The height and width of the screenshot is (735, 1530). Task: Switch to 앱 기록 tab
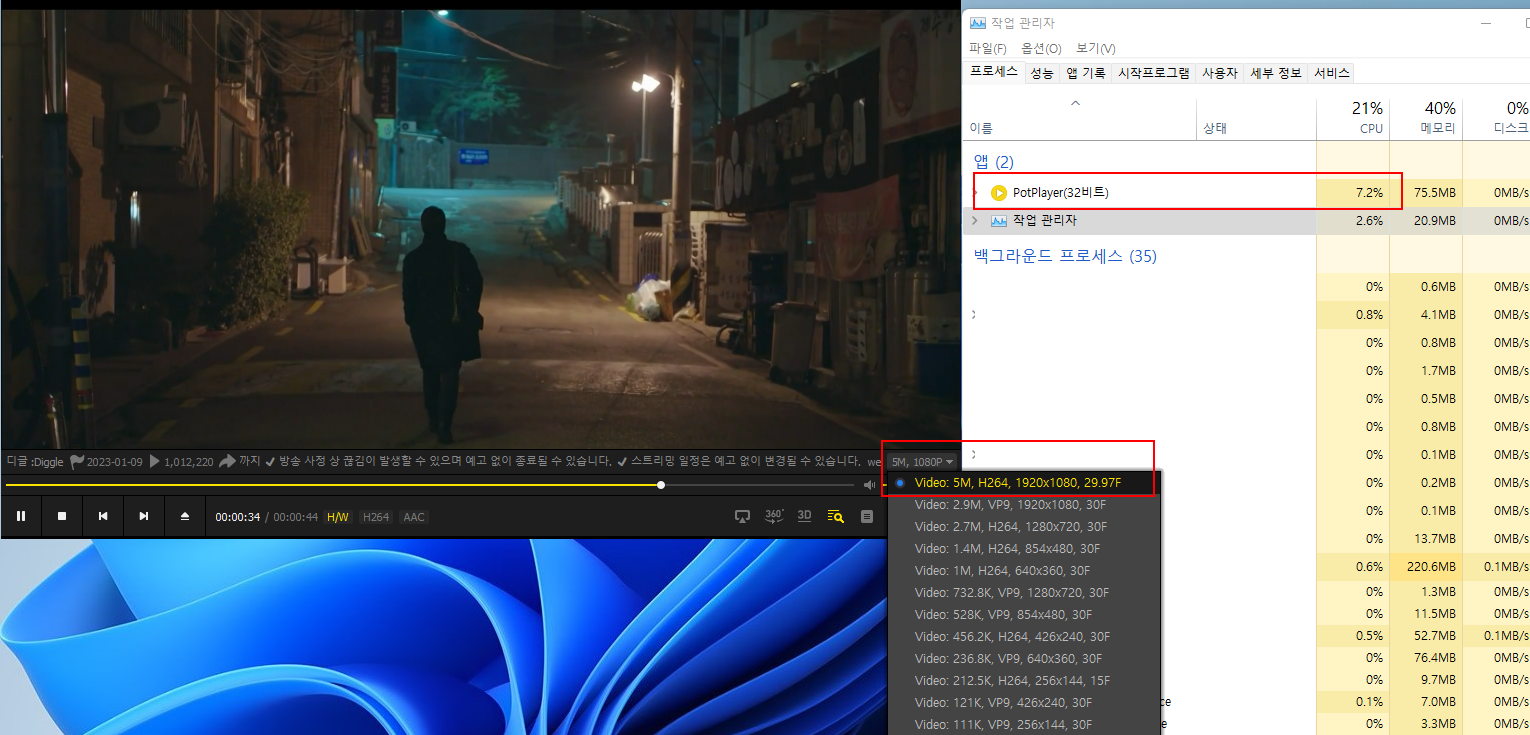[x=1086, y=73]
